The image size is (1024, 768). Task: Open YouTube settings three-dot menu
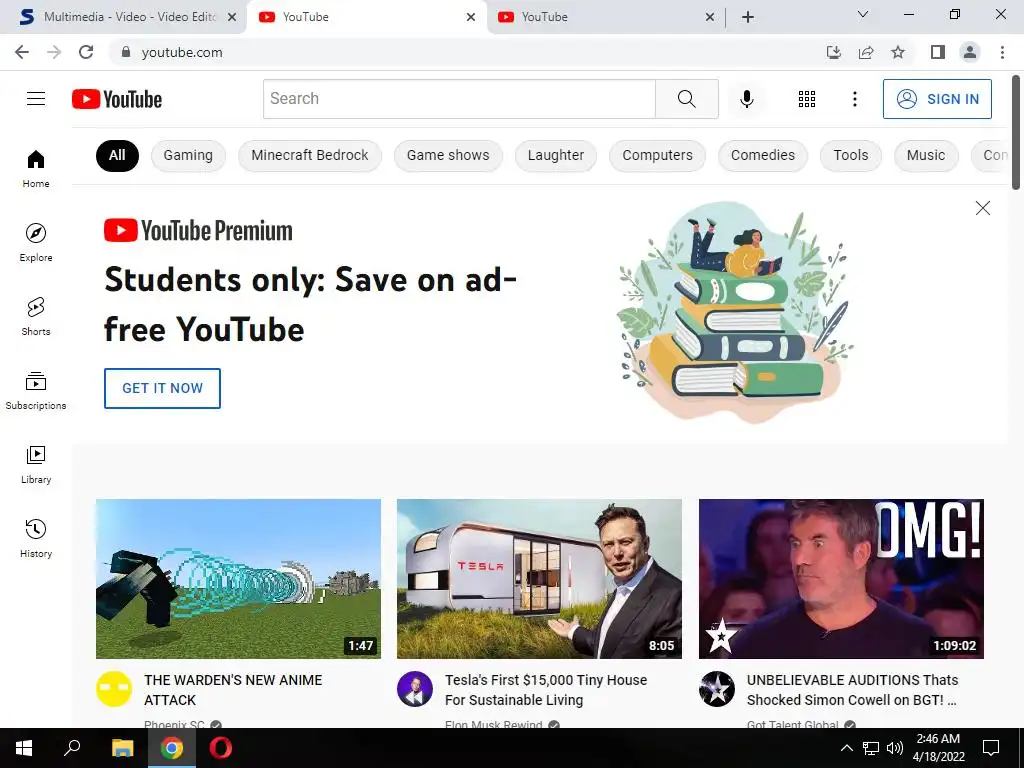coord(854,99)
